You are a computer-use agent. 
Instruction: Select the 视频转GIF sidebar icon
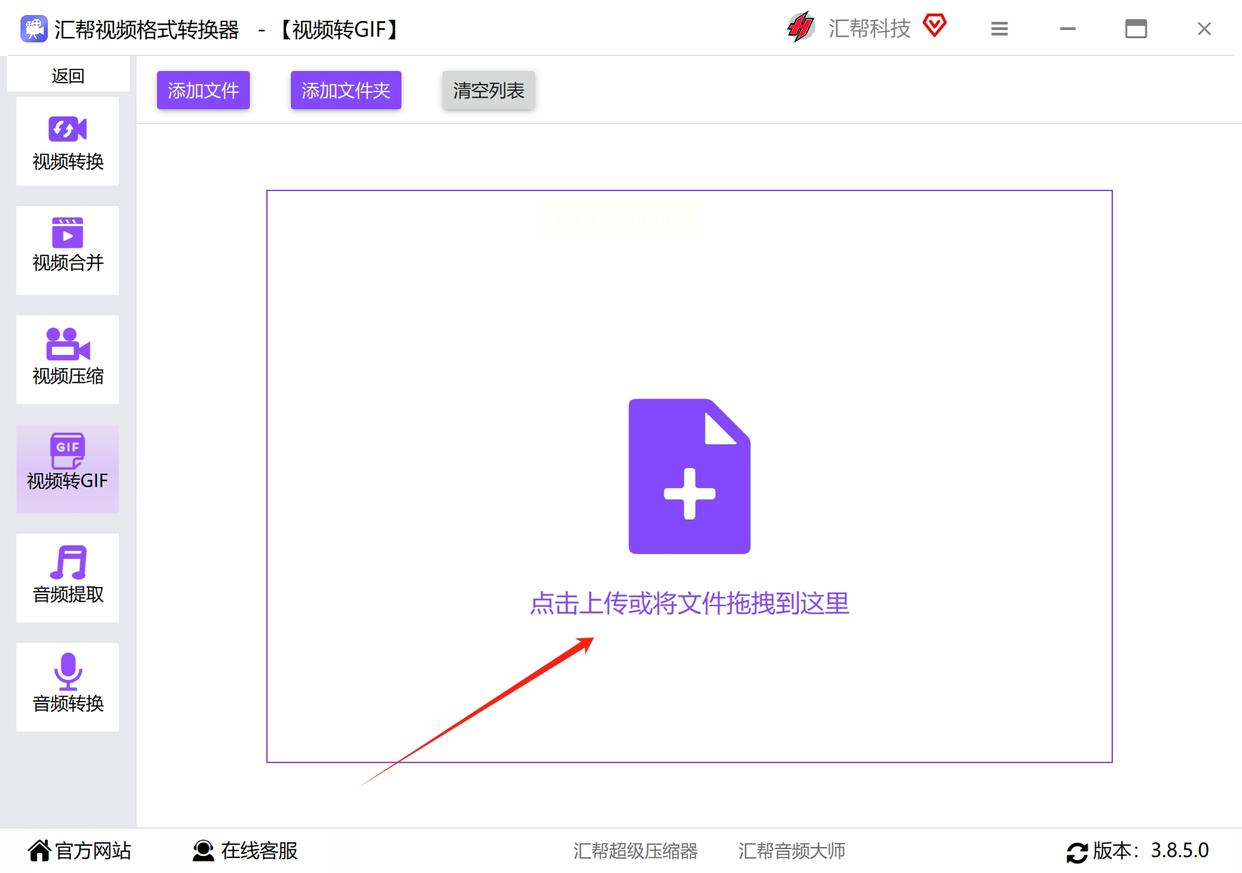(x=67, y=451)
